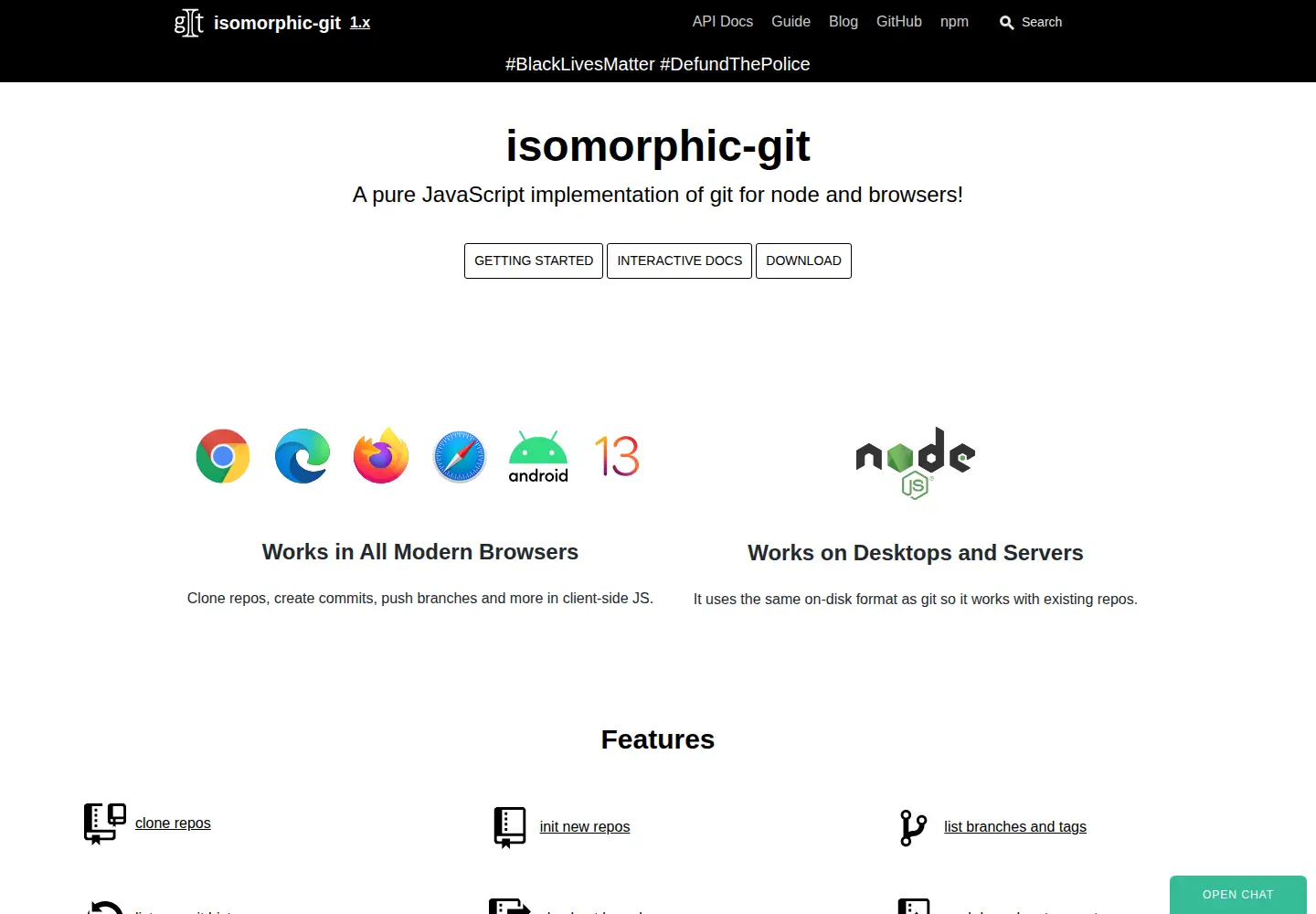Image resolution: width=1316 pixels, height=914 pixels.
Task: Click the Android robot logo
Action: 538,456
